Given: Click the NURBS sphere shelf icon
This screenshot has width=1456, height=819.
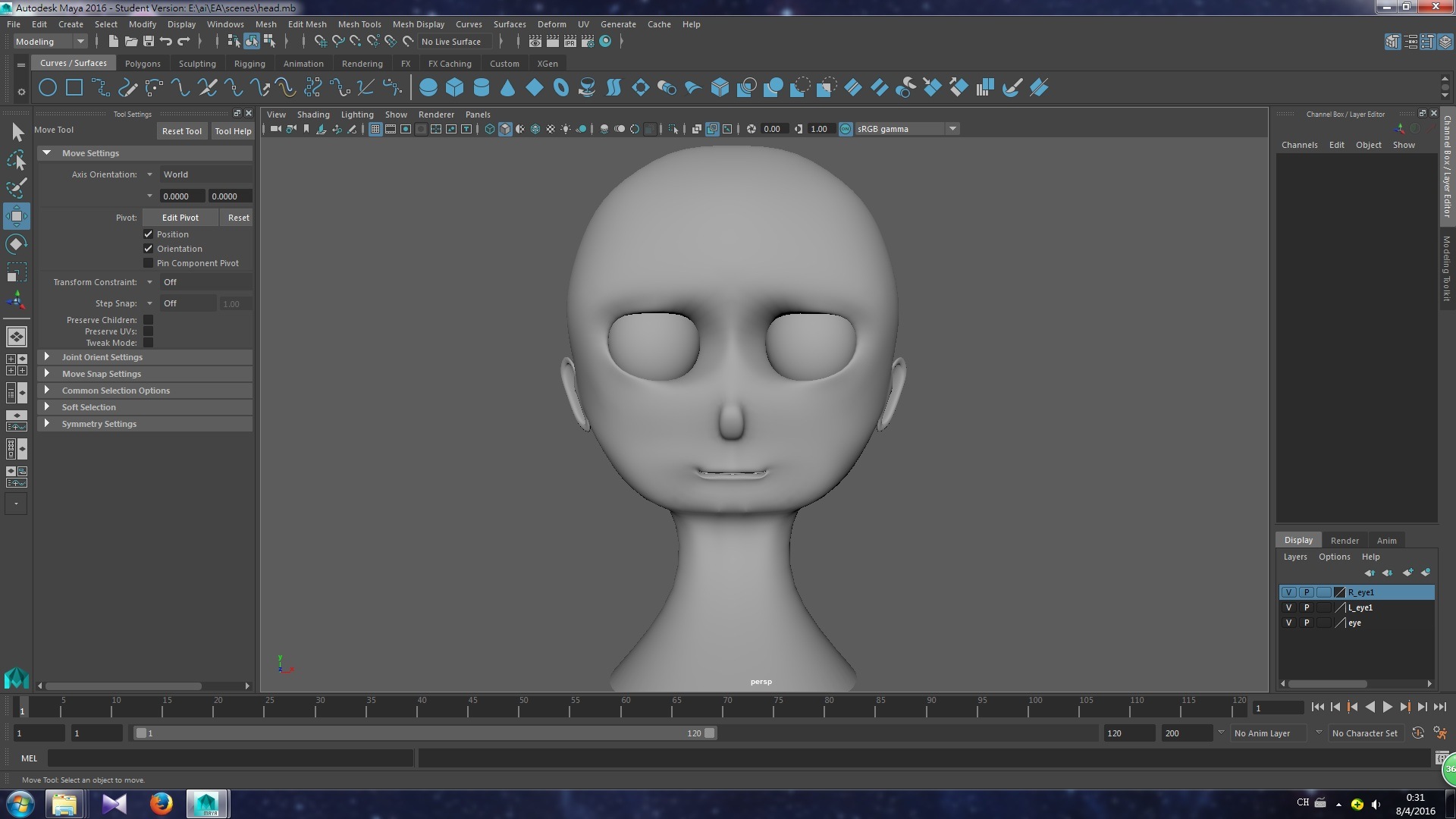Looking at the screenshot, I should pos(428,88).
